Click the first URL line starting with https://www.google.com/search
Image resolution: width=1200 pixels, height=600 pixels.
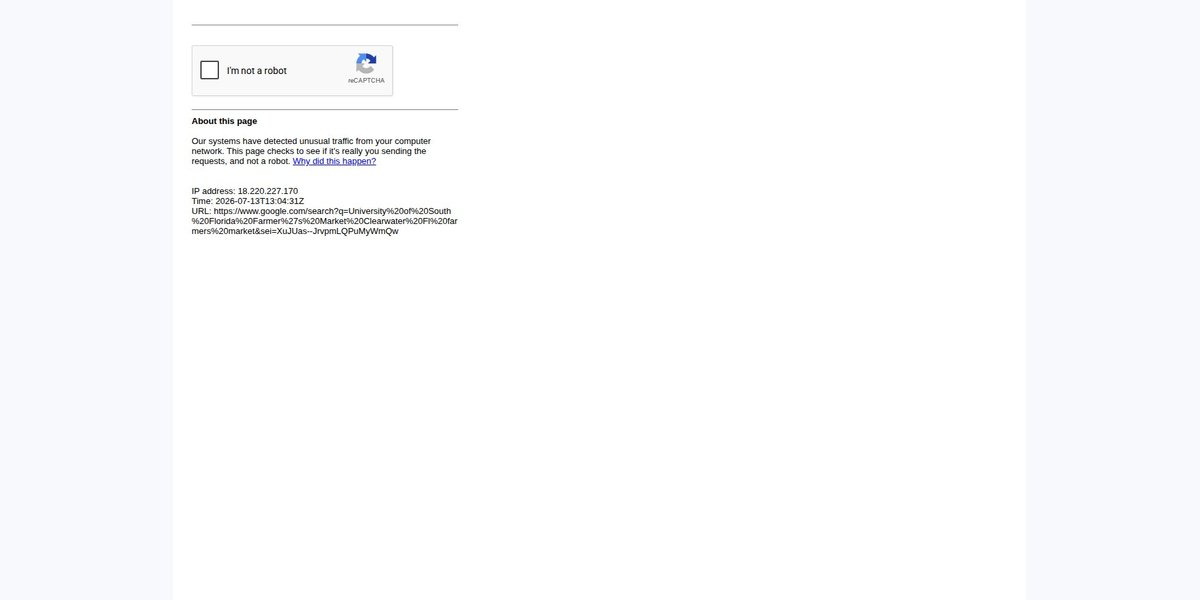tap(322, 211)
